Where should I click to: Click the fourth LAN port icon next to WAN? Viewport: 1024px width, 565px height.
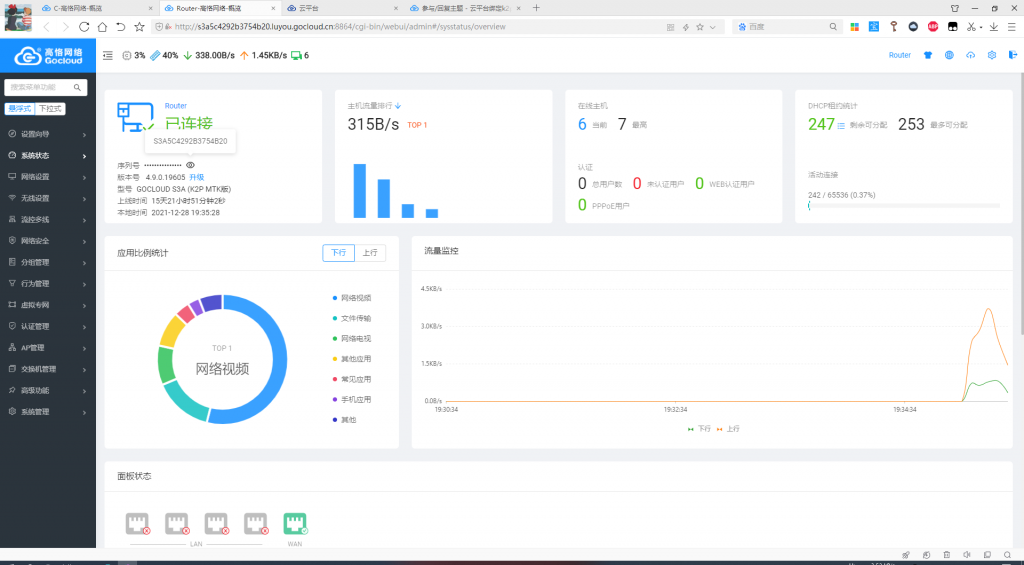tap(256, 523)
